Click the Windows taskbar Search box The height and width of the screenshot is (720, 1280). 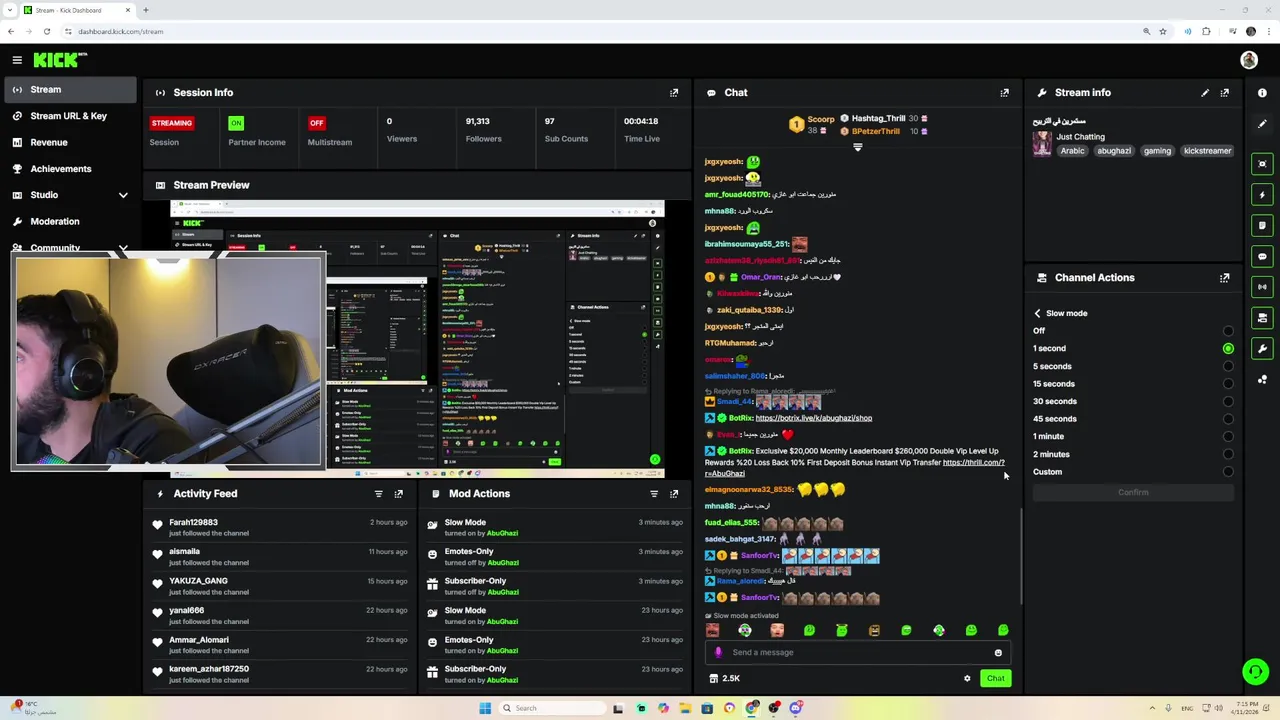pos(552,708)
